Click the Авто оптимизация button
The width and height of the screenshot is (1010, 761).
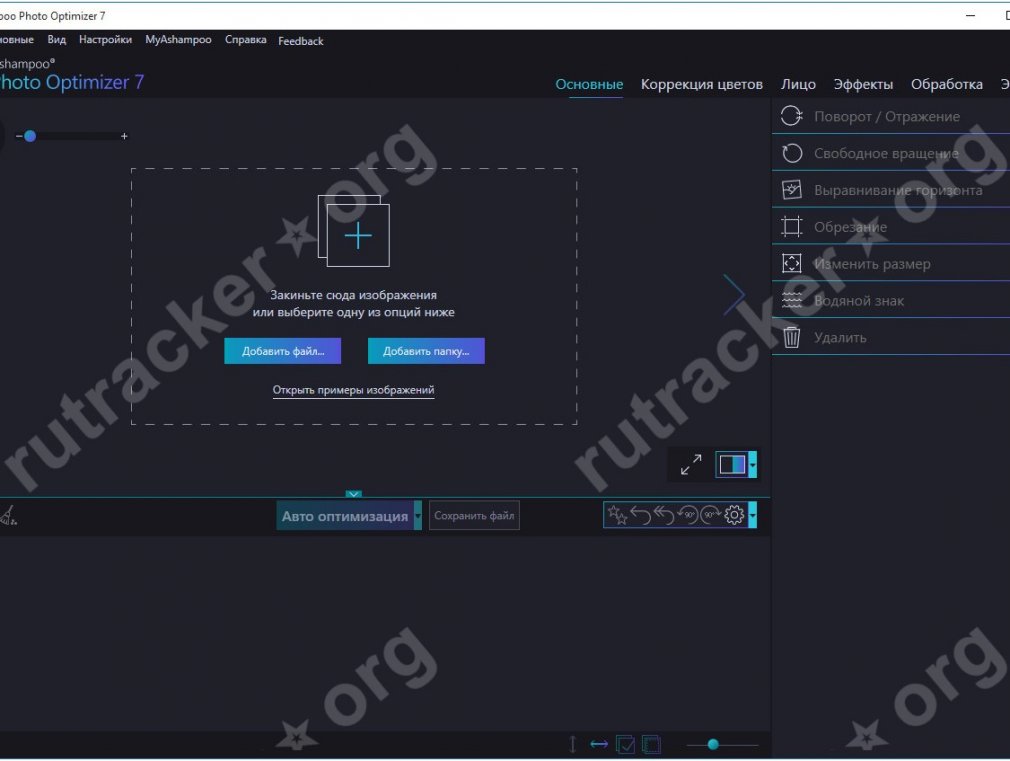[x=345, y=515]
